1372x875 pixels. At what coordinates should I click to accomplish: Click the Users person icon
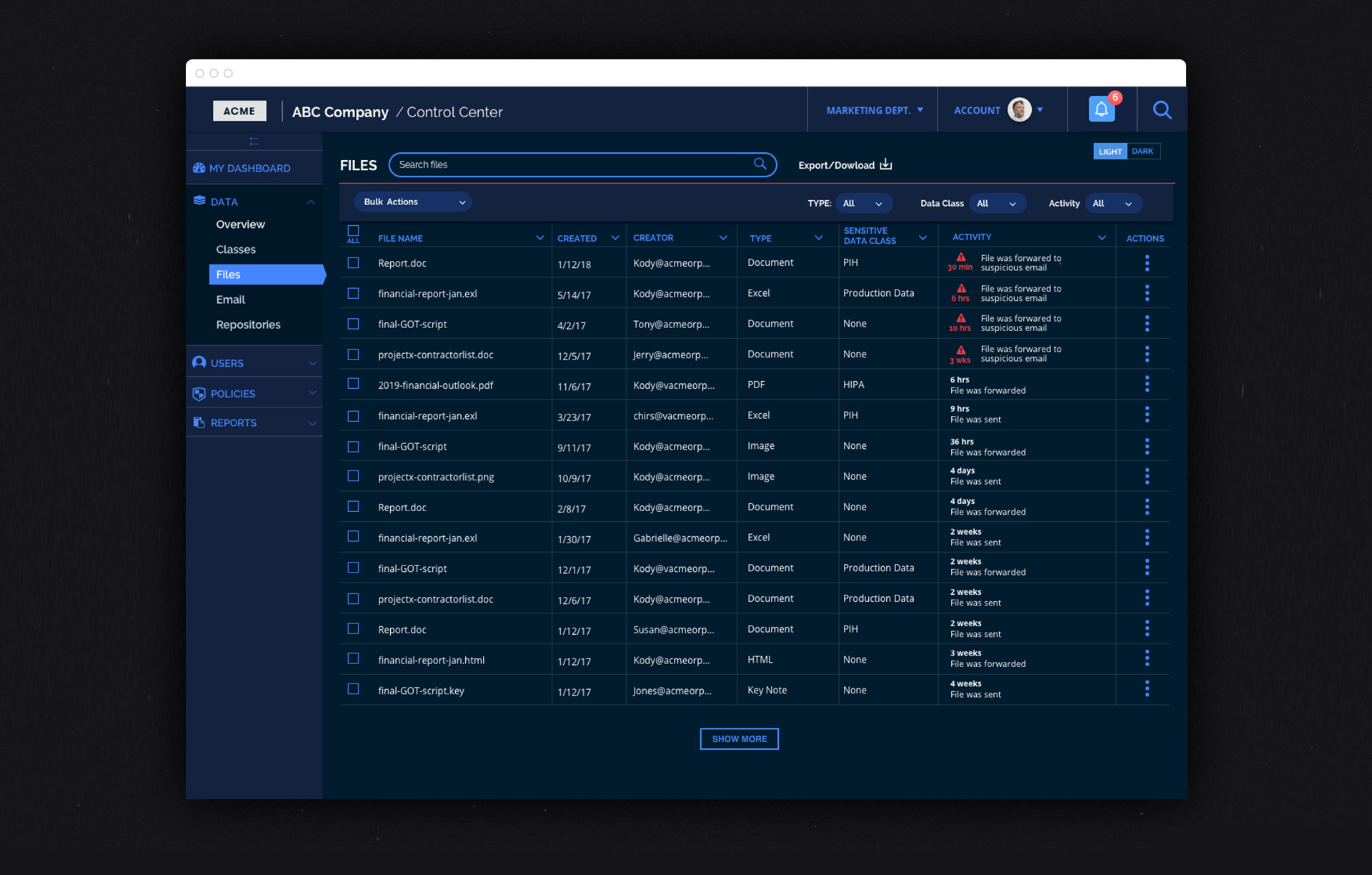point(199,362)
